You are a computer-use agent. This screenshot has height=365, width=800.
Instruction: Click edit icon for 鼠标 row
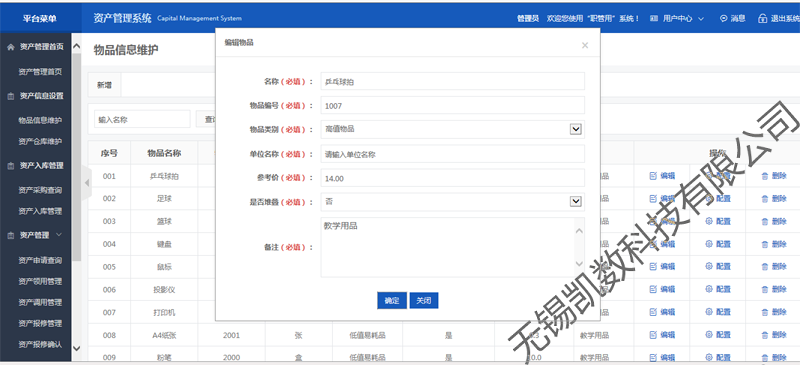[653, 266]
